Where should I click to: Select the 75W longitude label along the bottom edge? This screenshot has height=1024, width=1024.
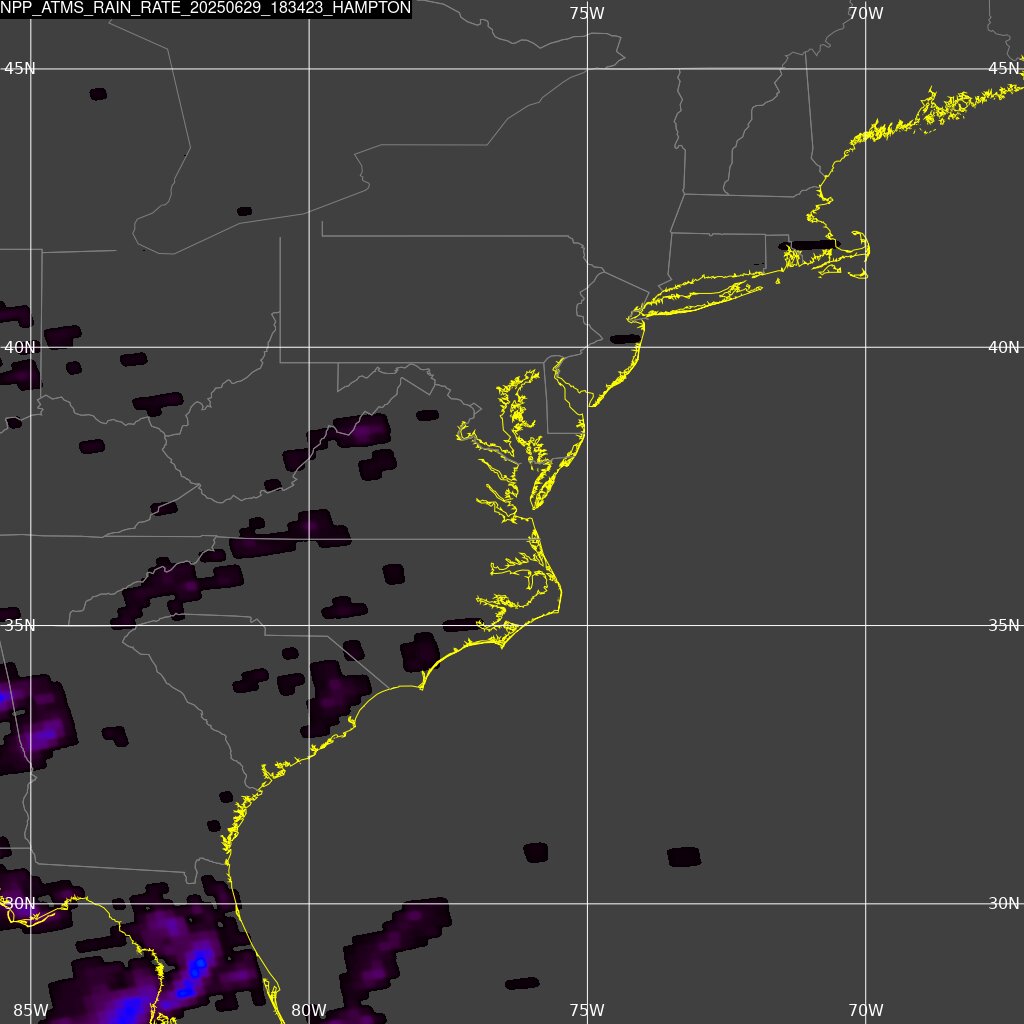coord(586,1010)
